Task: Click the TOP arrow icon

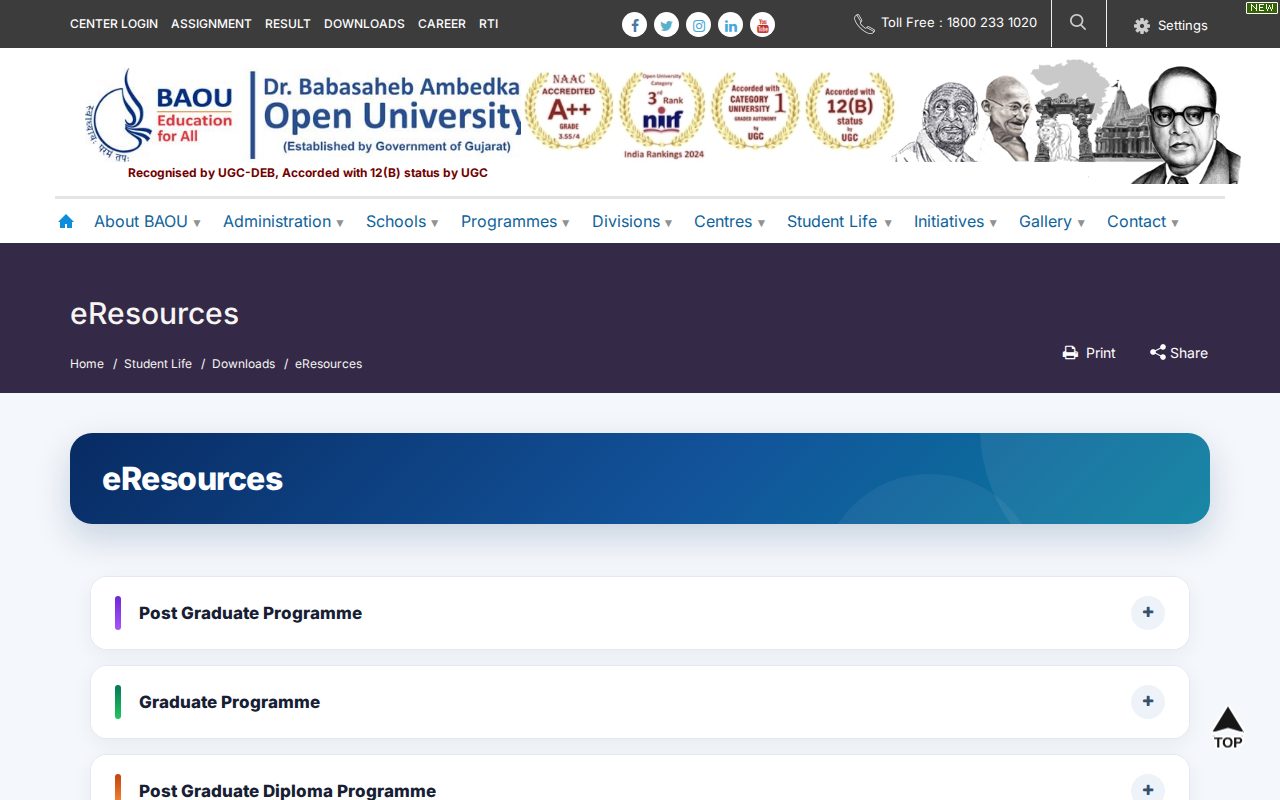Action: point(1228,727)
